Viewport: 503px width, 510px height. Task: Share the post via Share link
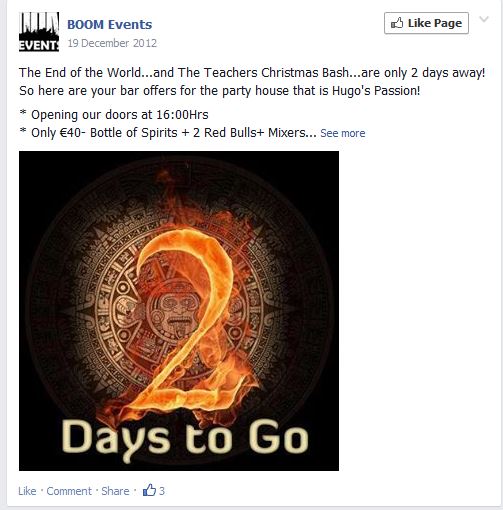[x=115, y=491]
